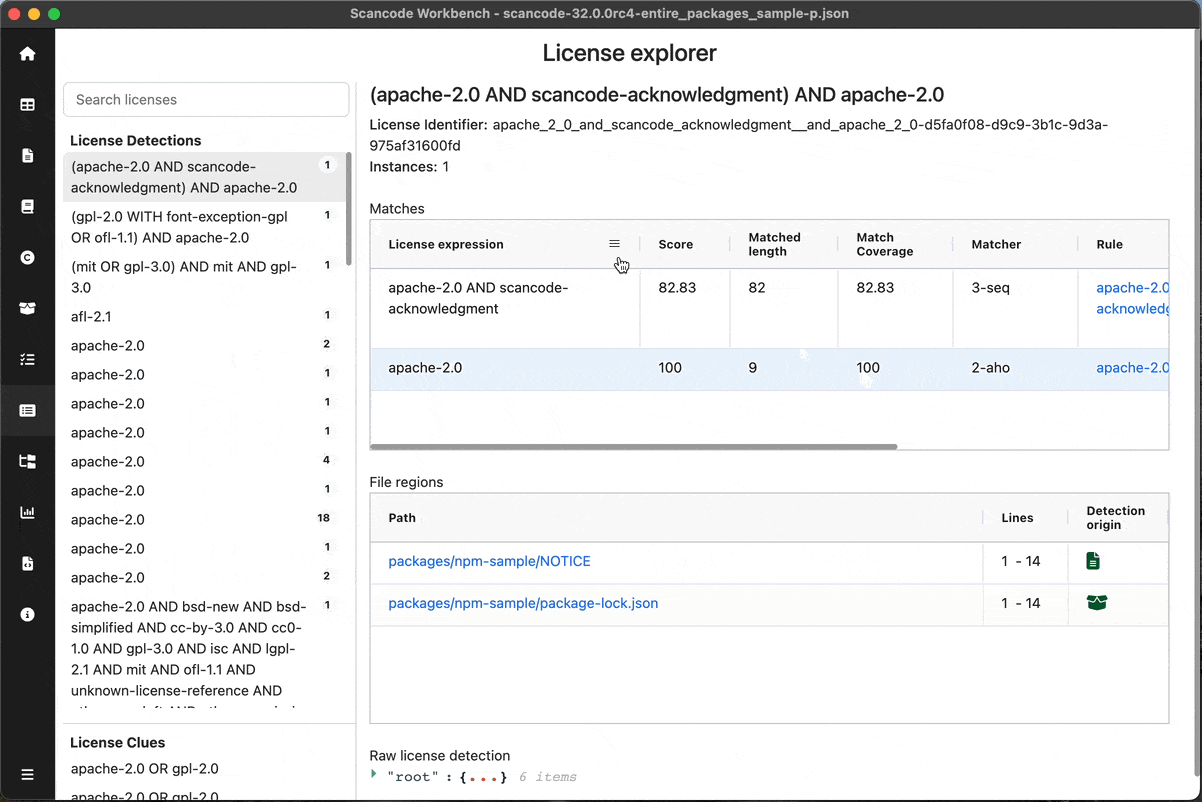The height and width of the screenshot is (802, 1202).
Task: Sort by Matched length column header
Action: 775,244
